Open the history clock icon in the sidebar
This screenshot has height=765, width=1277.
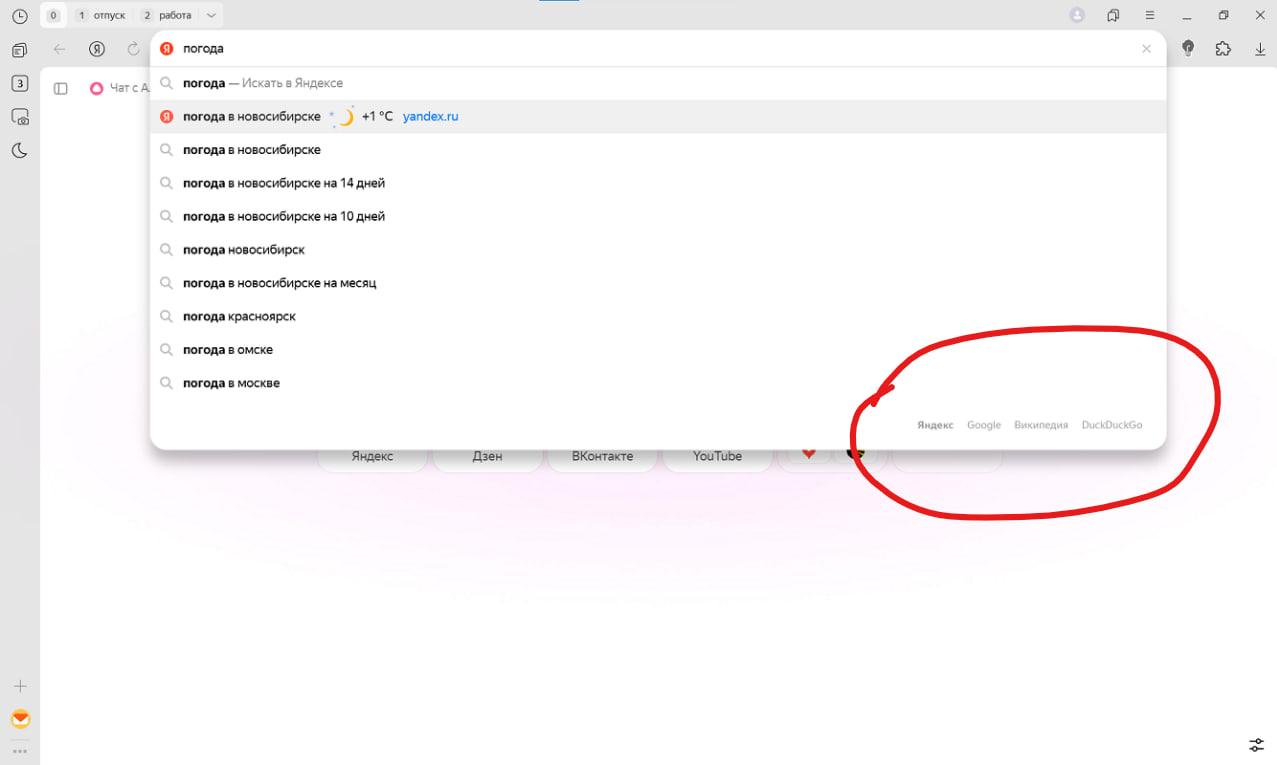[19, 16]
